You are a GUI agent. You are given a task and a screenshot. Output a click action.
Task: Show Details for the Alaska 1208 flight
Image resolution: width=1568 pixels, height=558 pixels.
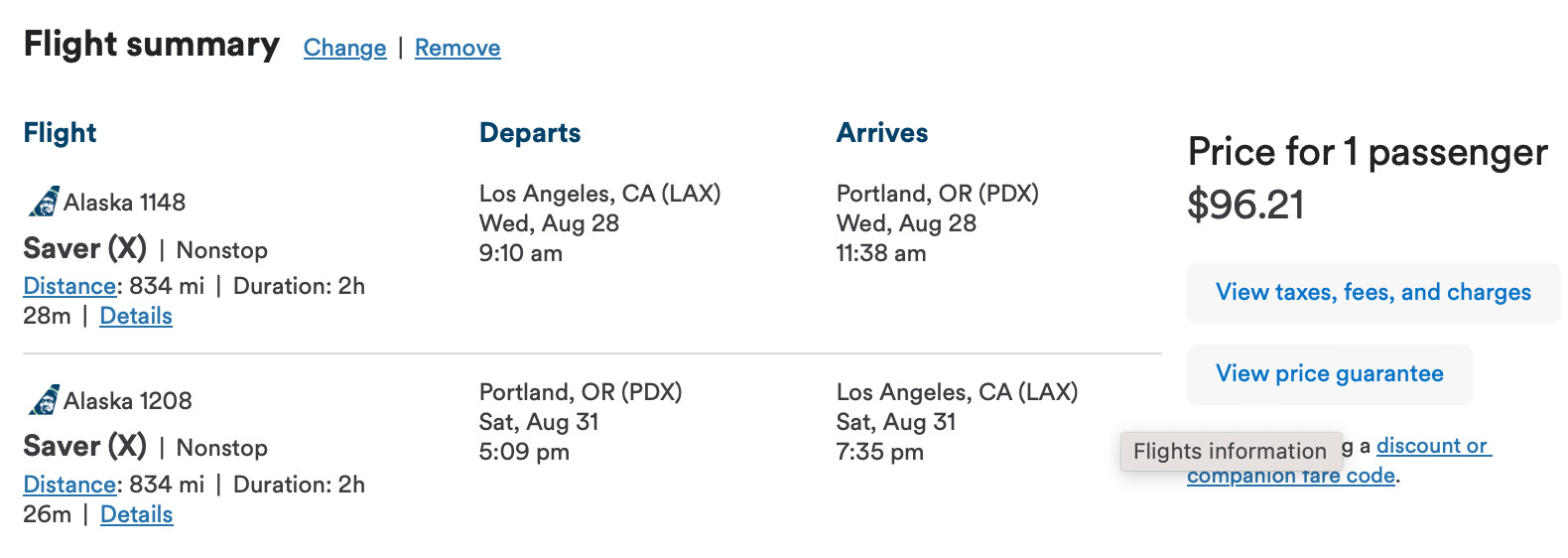(x=137, y=514)
